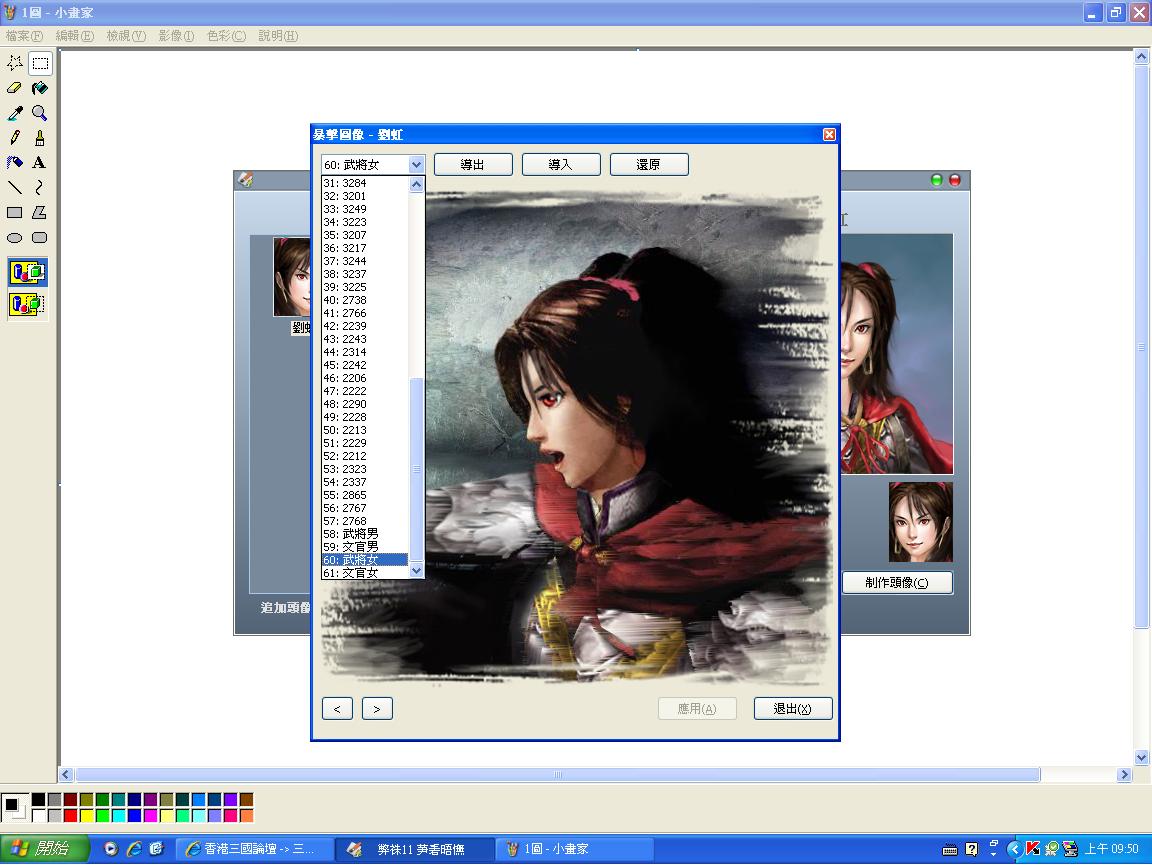
Task: Click the dropdown list scroll-up arrow
Action: pyautogui.click(x=417, y=184)
